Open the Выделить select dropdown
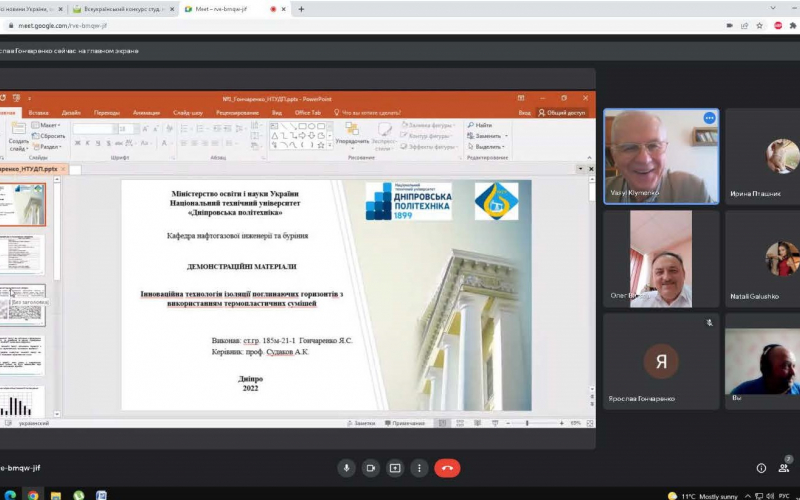The image size is (800, 500). tap(486, 147)
